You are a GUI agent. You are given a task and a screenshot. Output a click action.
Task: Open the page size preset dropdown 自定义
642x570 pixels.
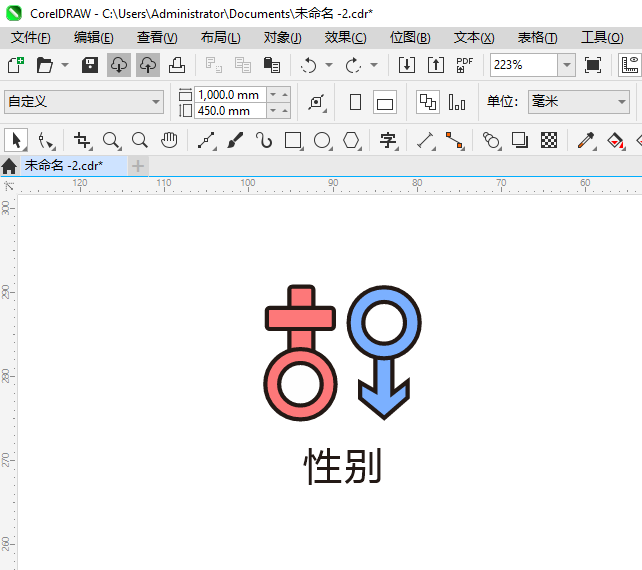tap(84, 102)
